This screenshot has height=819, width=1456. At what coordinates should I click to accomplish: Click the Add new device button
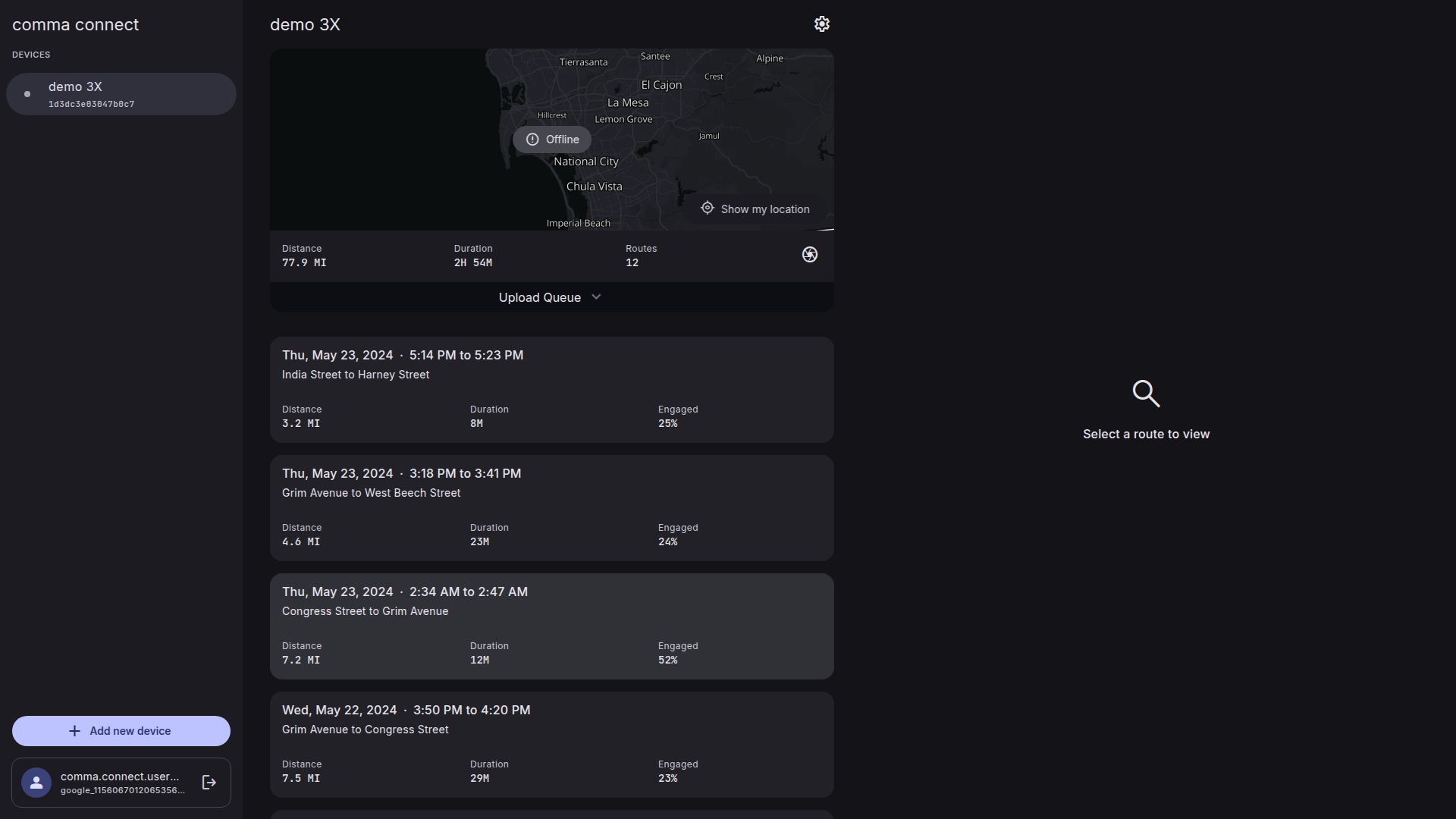tap(121, 731)
